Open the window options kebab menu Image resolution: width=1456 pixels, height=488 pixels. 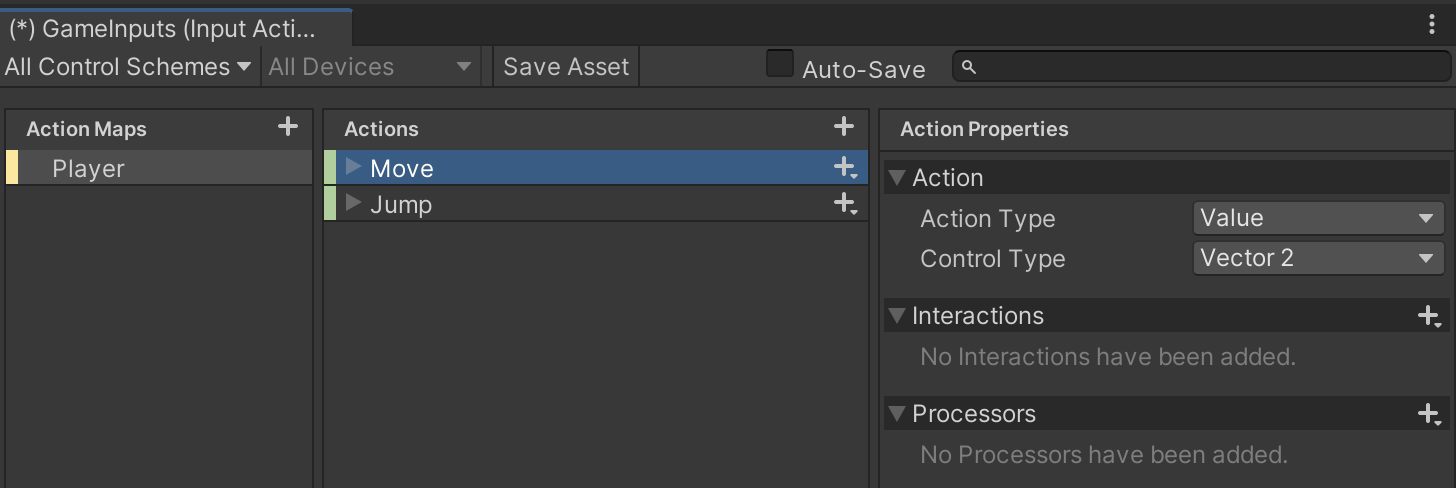1433,26
